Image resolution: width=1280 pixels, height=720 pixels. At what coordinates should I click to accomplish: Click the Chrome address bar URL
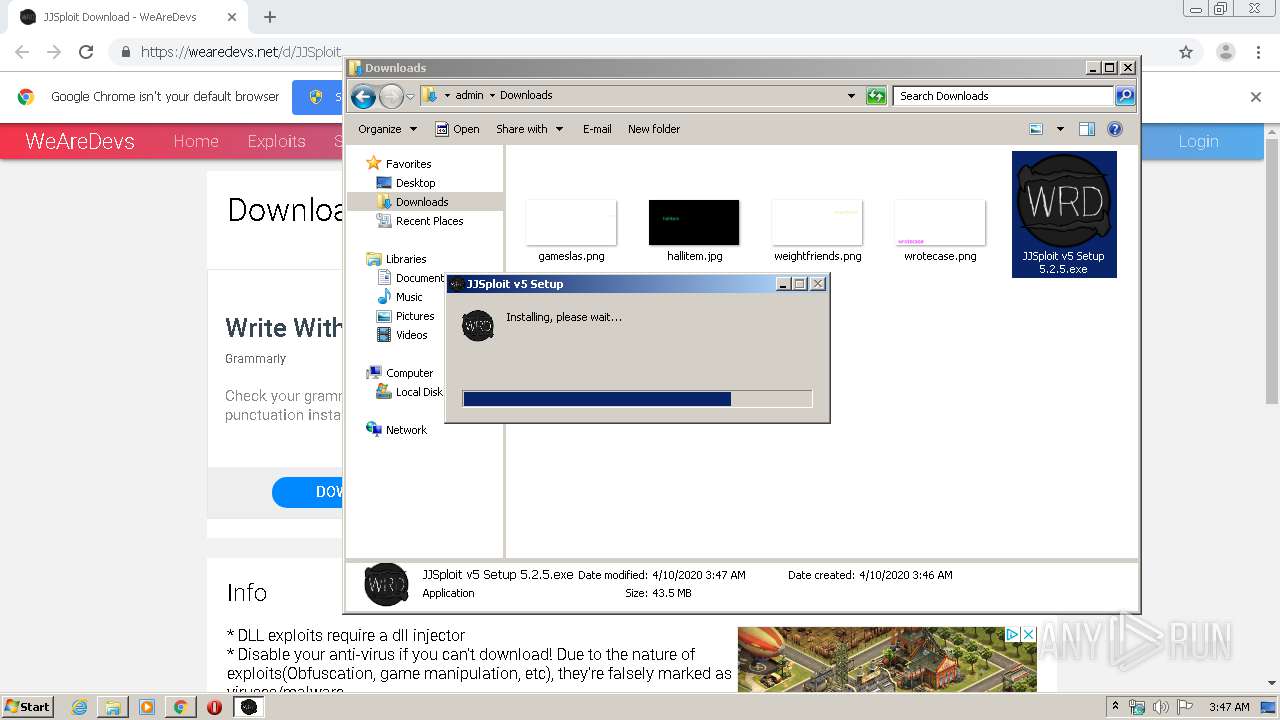click(x=241, y=52)
